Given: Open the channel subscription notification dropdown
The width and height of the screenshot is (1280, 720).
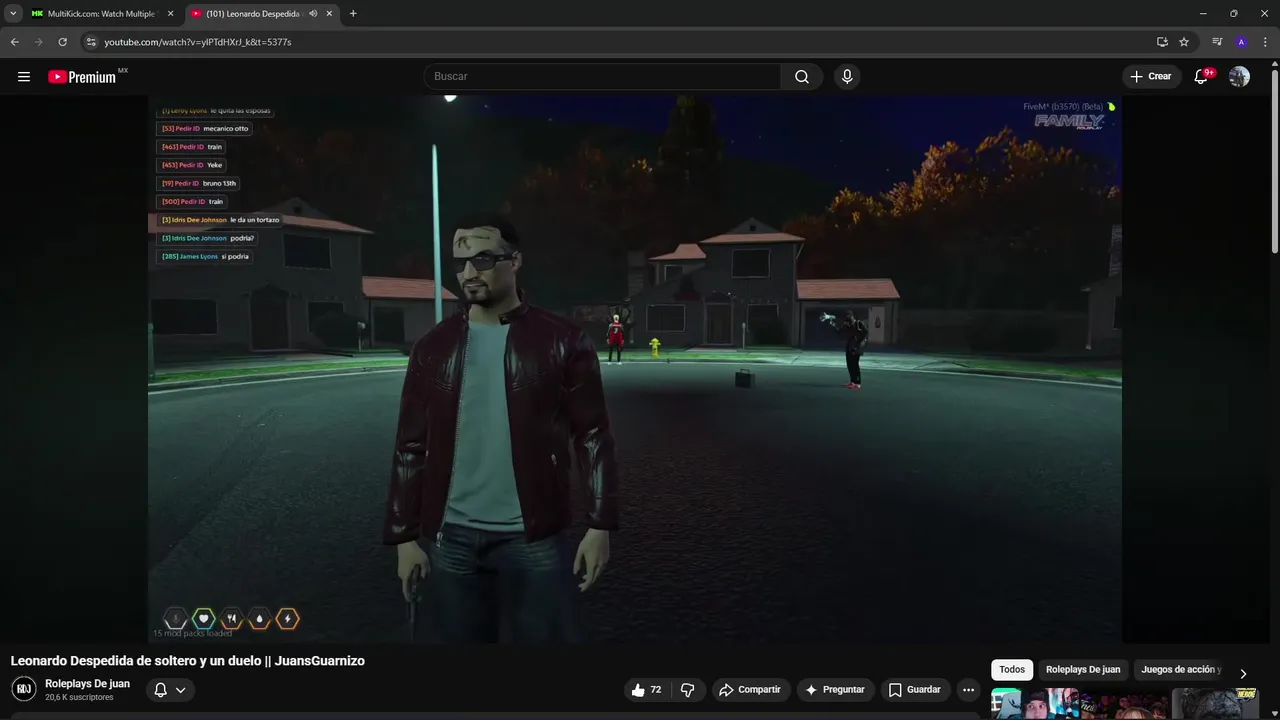Looking at the screenshot, I should pos(169,690).
